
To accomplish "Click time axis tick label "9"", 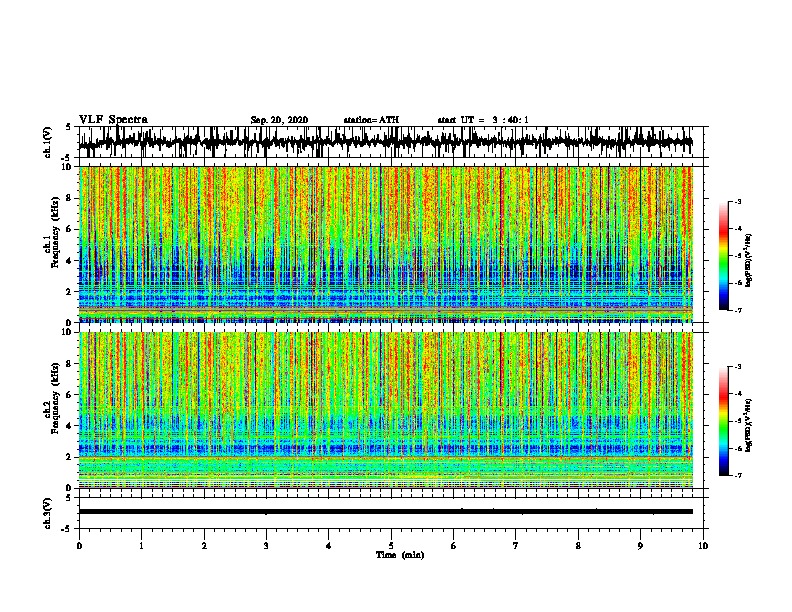I will pyautogui.click(x=640, y=546).
